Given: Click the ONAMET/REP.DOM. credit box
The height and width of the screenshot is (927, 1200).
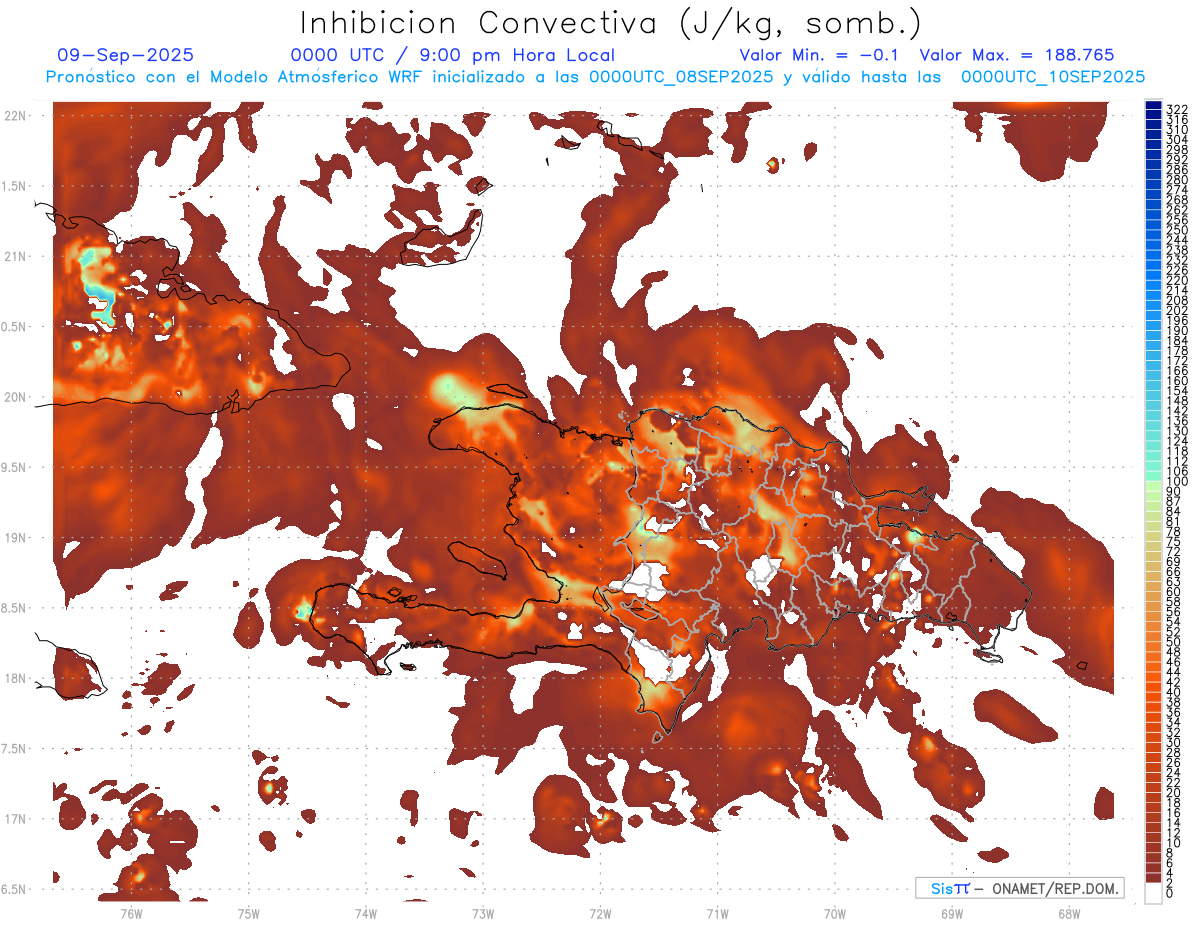Looking at the screenshot, I should tap(1020, 888).
